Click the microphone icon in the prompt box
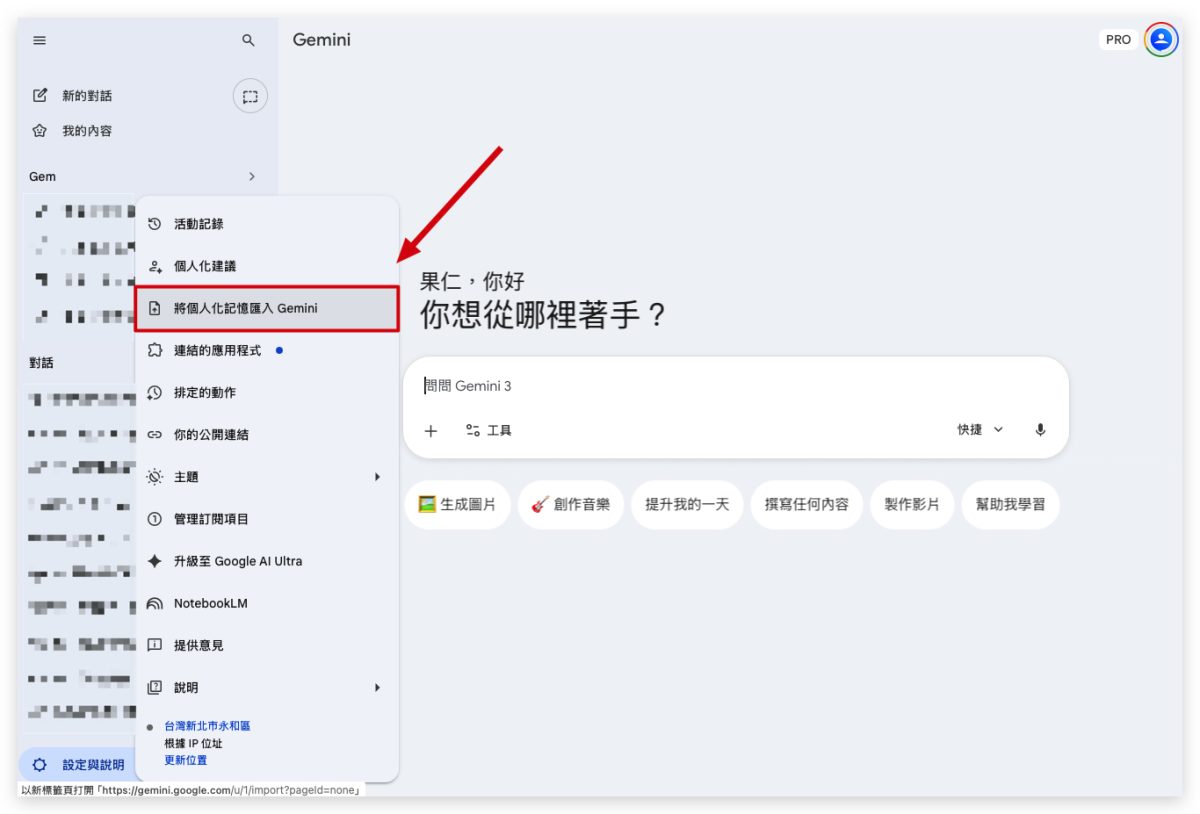Screen dimensions: 1200x814 (1040, 430)
